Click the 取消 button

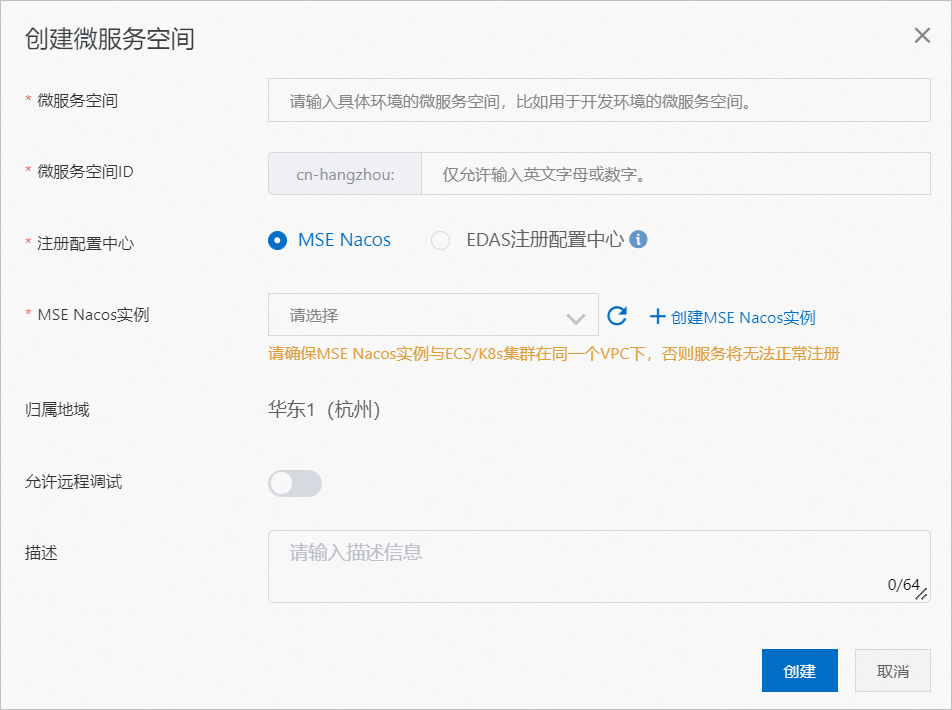point(892,671)
